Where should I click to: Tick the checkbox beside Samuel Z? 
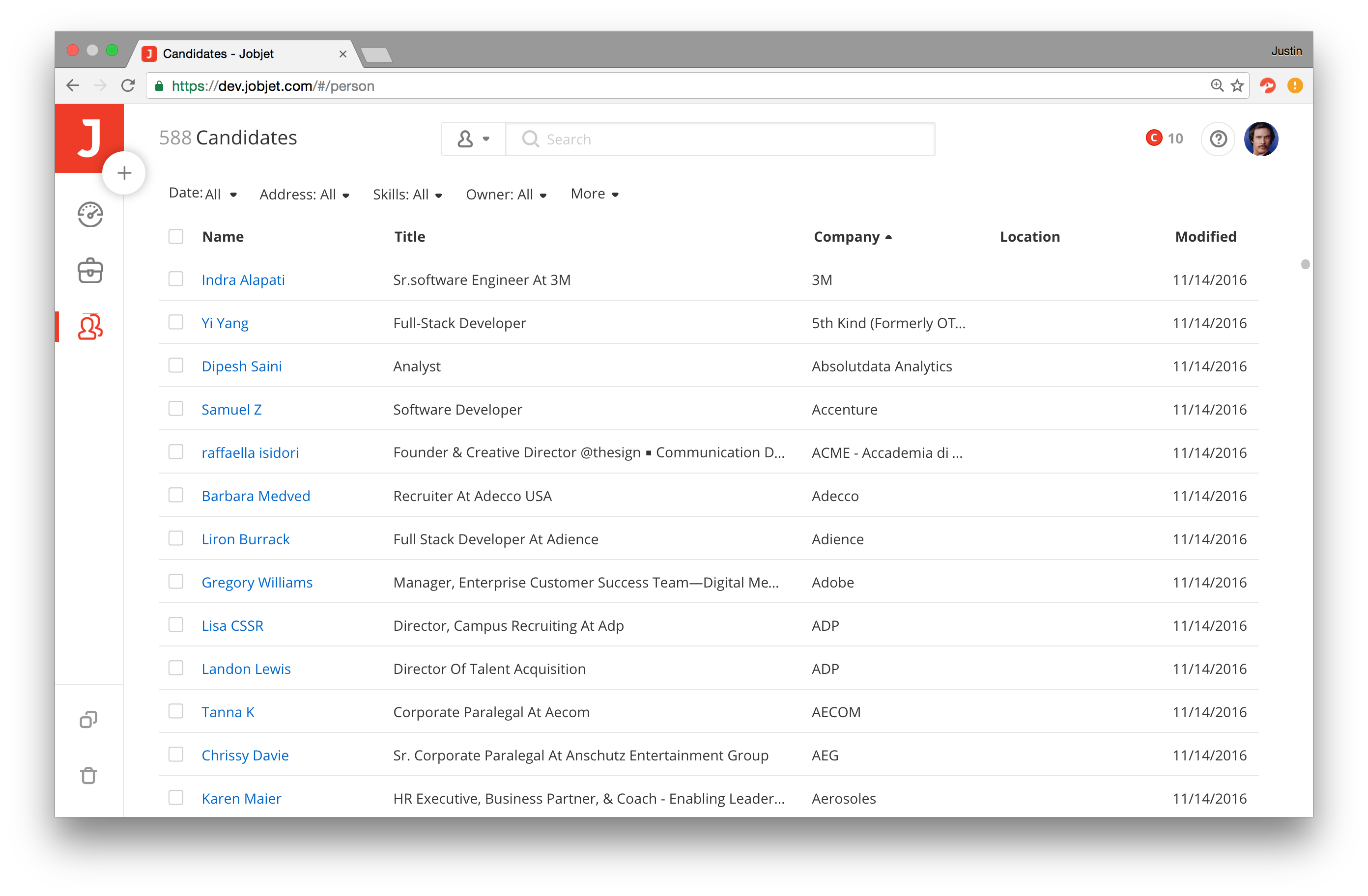[x=176, y=409]
